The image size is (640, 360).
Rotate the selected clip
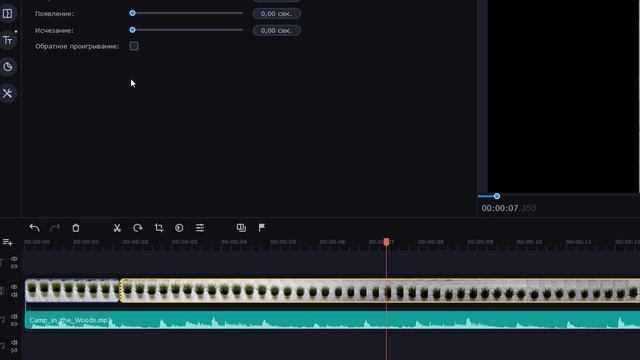pyautogui.click(x=138, y=228)
